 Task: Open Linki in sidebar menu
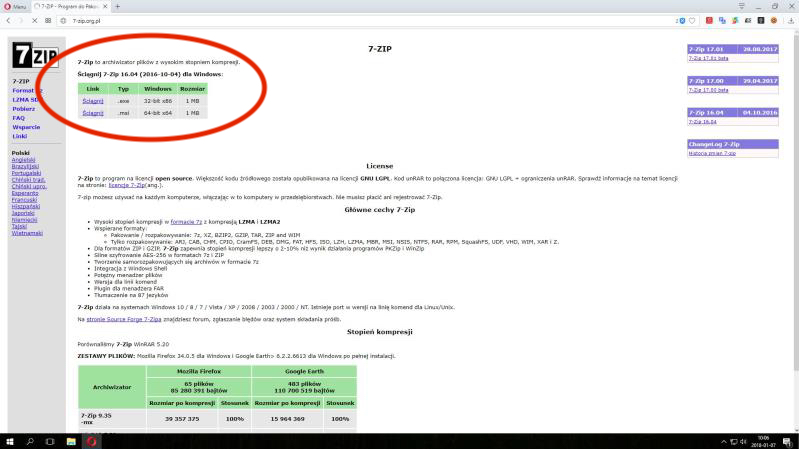19,137
